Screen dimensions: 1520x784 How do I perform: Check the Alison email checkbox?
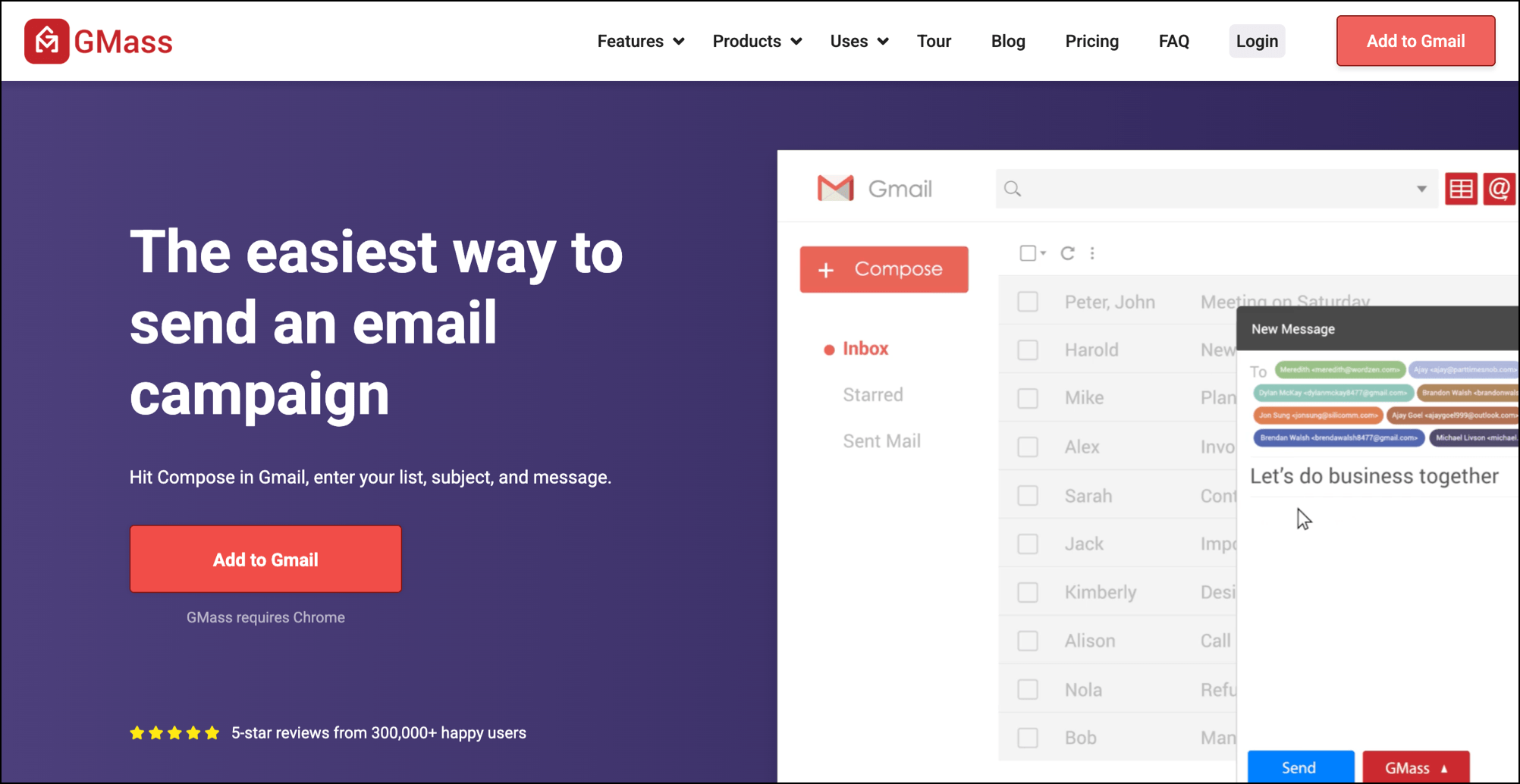tap(1028, 641)
